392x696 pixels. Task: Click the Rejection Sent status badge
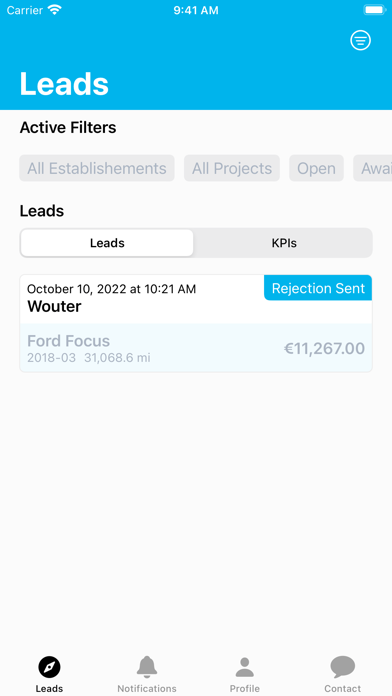point(318,288)
